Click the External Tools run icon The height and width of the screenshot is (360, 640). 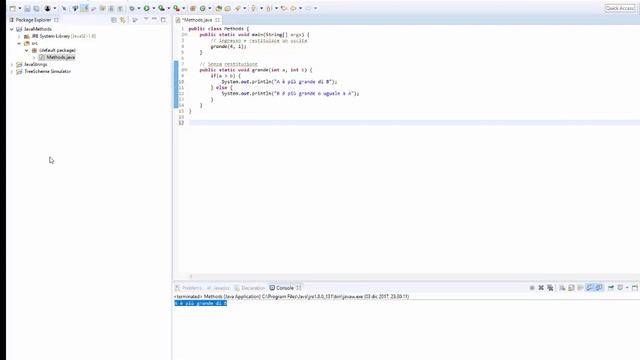click(x=176, y=8)
